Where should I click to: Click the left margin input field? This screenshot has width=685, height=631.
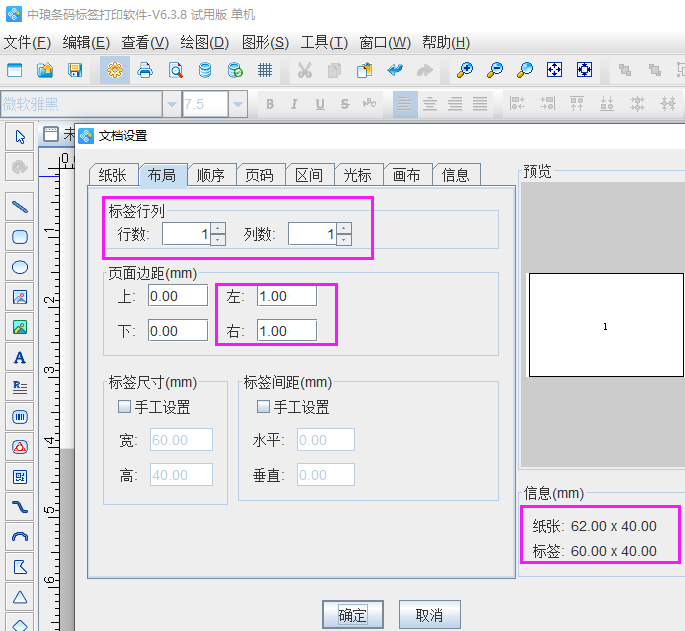tap(286, 296)
